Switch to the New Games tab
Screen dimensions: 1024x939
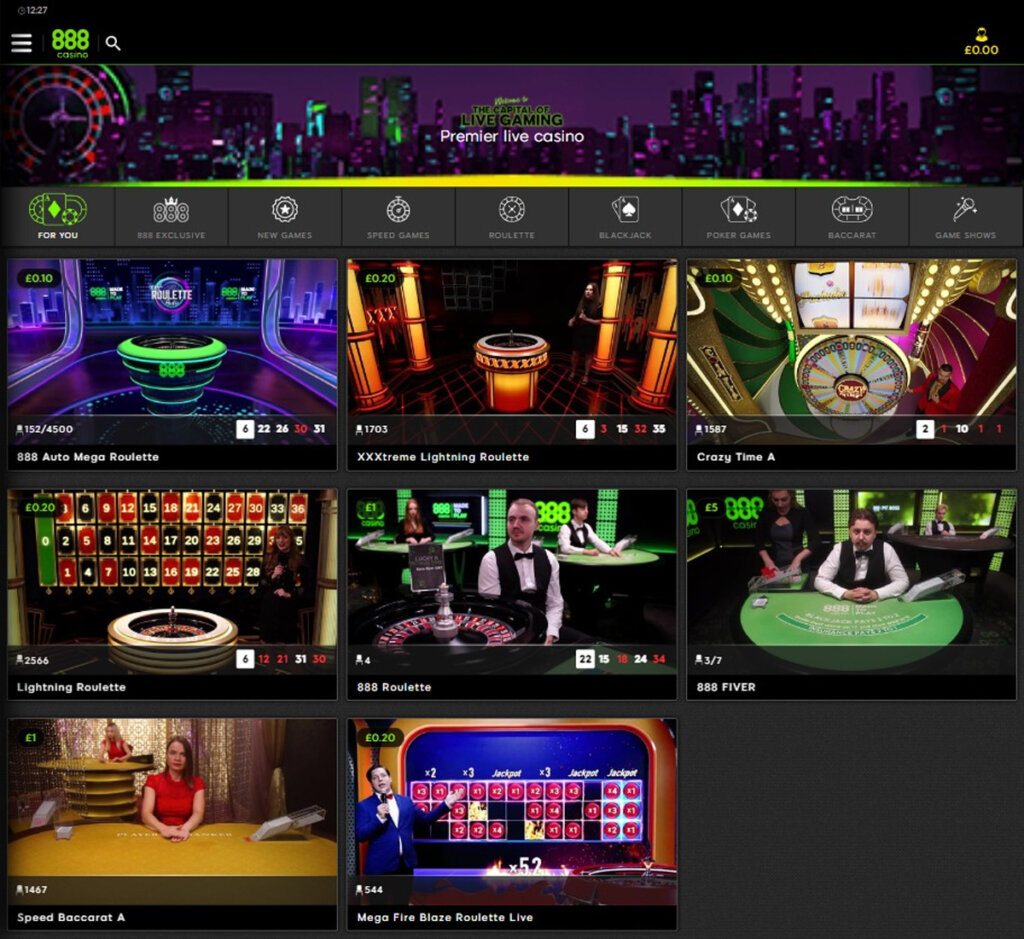(x=284, y=217)
